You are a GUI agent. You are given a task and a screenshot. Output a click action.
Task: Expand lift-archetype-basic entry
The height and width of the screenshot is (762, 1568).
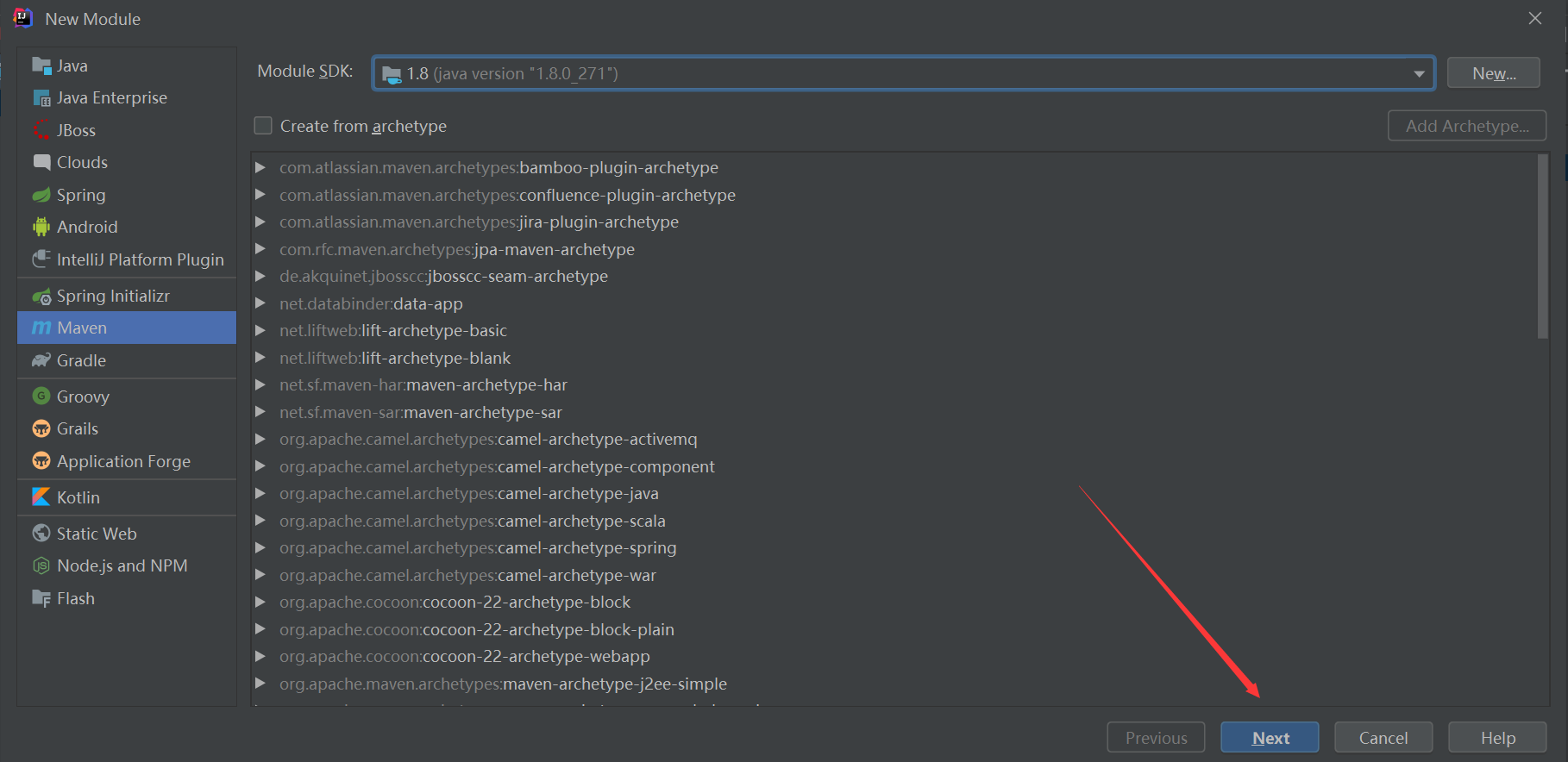[260, 330]
